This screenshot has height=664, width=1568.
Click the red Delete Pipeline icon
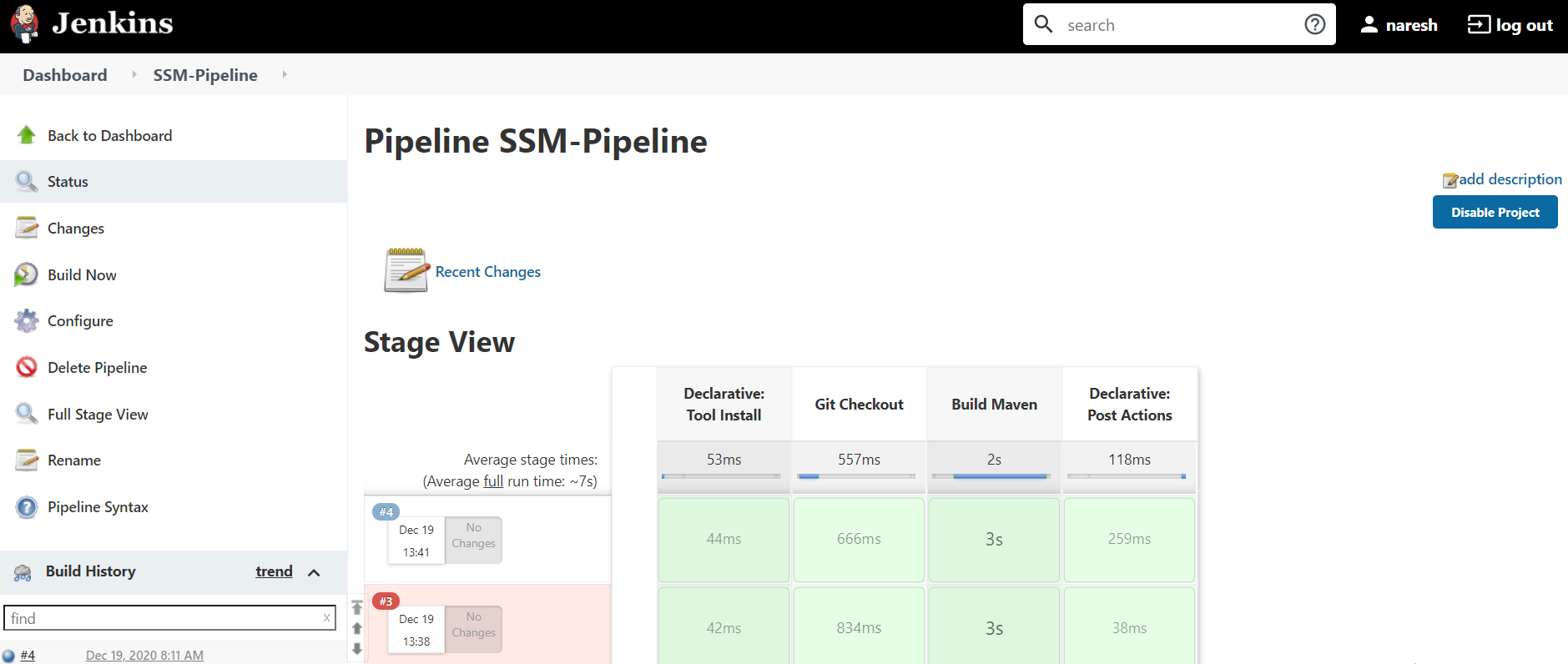(x=27, y=367)
